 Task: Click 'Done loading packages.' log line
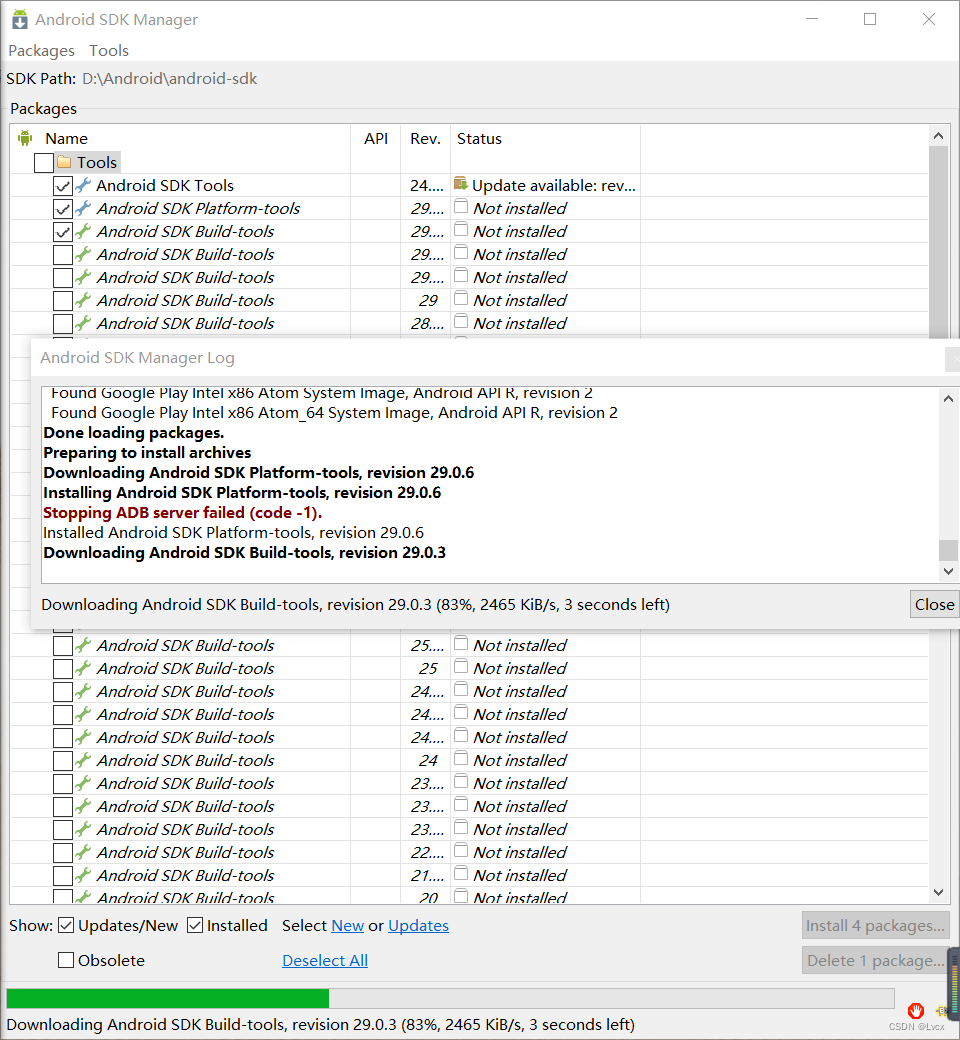click(x=133, y=433)
